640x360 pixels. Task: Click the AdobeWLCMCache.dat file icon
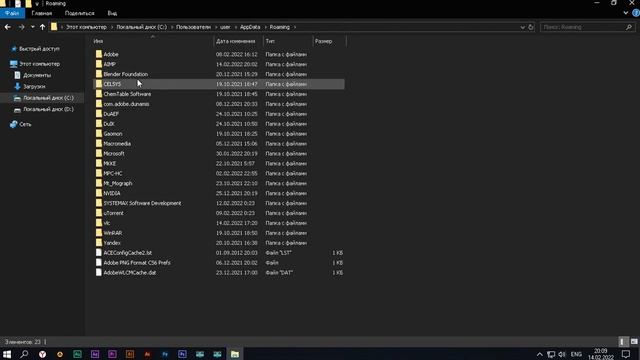click(x=99, y=272)
